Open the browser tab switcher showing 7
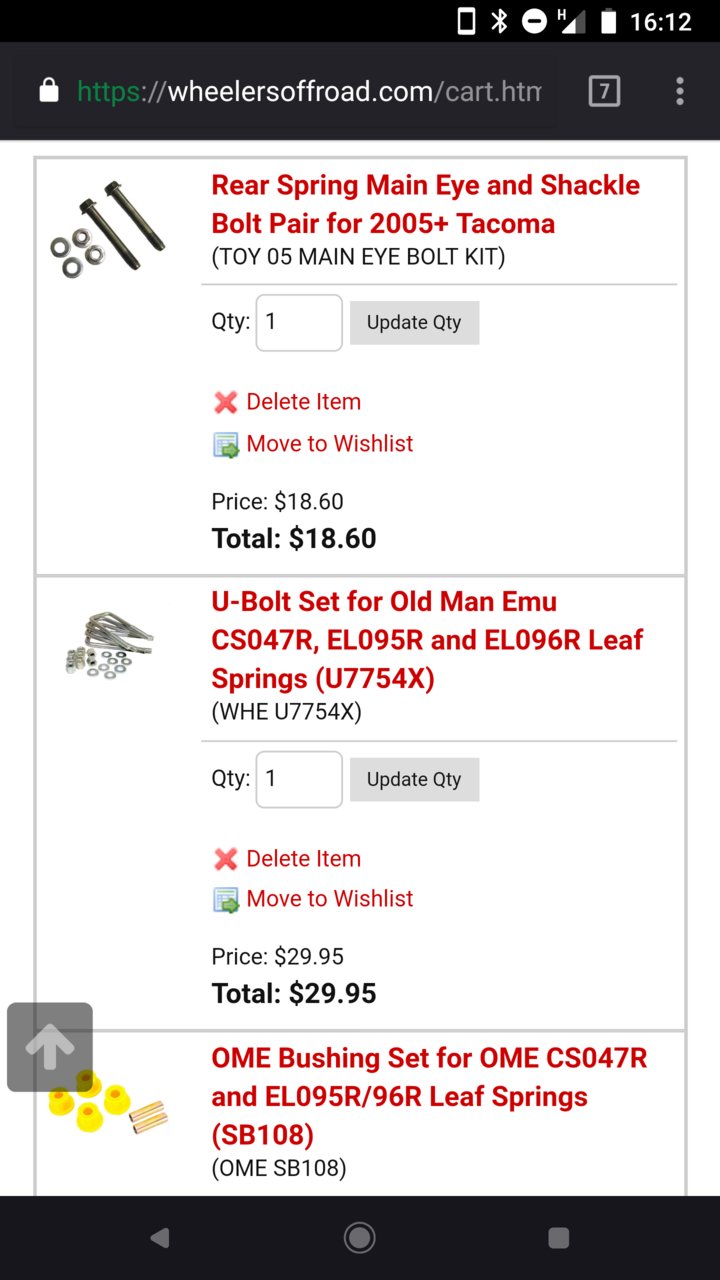 click(x=603, y=92)
